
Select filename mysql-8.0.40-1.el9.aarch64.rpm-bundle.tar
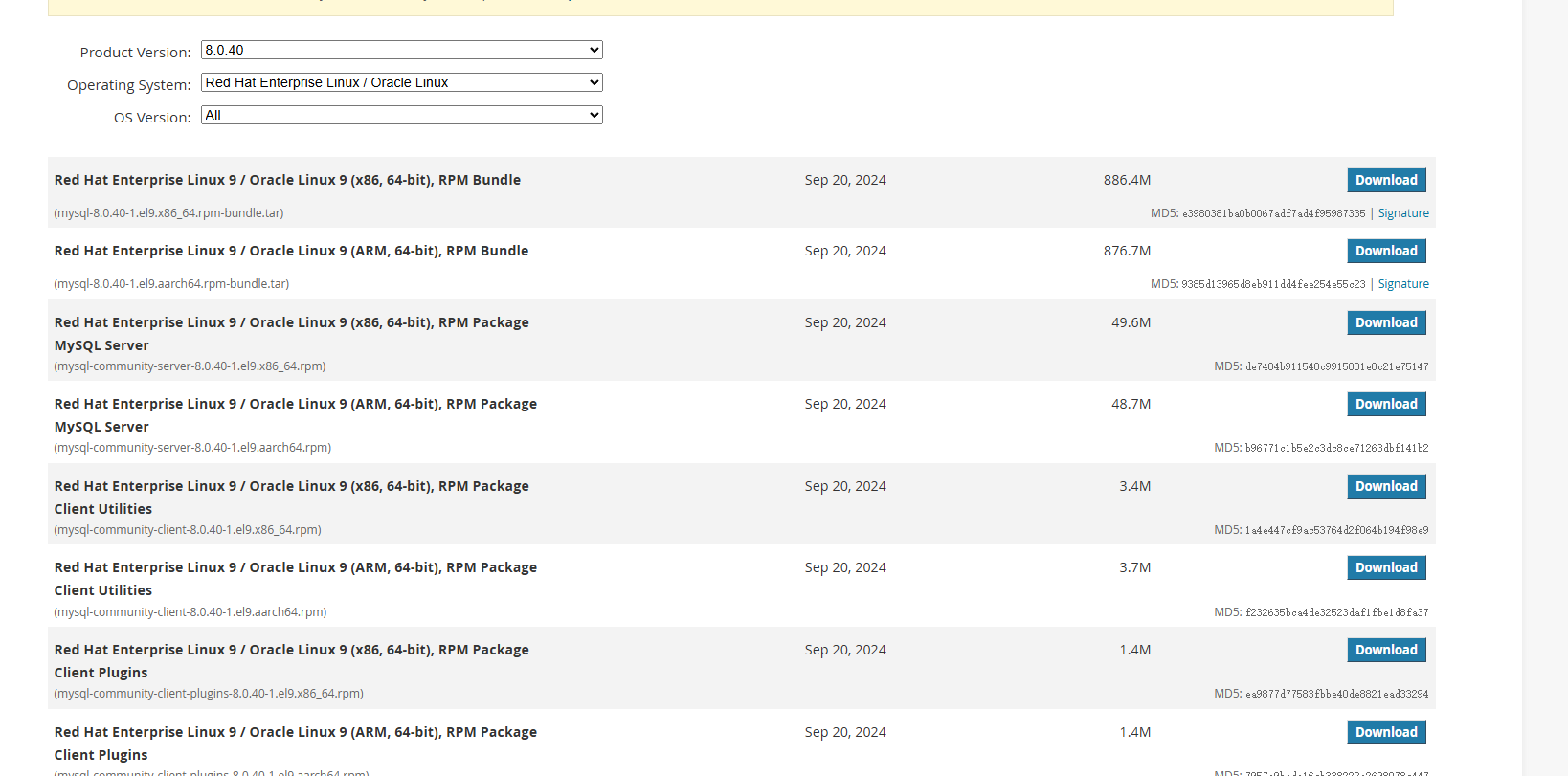point(171,284)
